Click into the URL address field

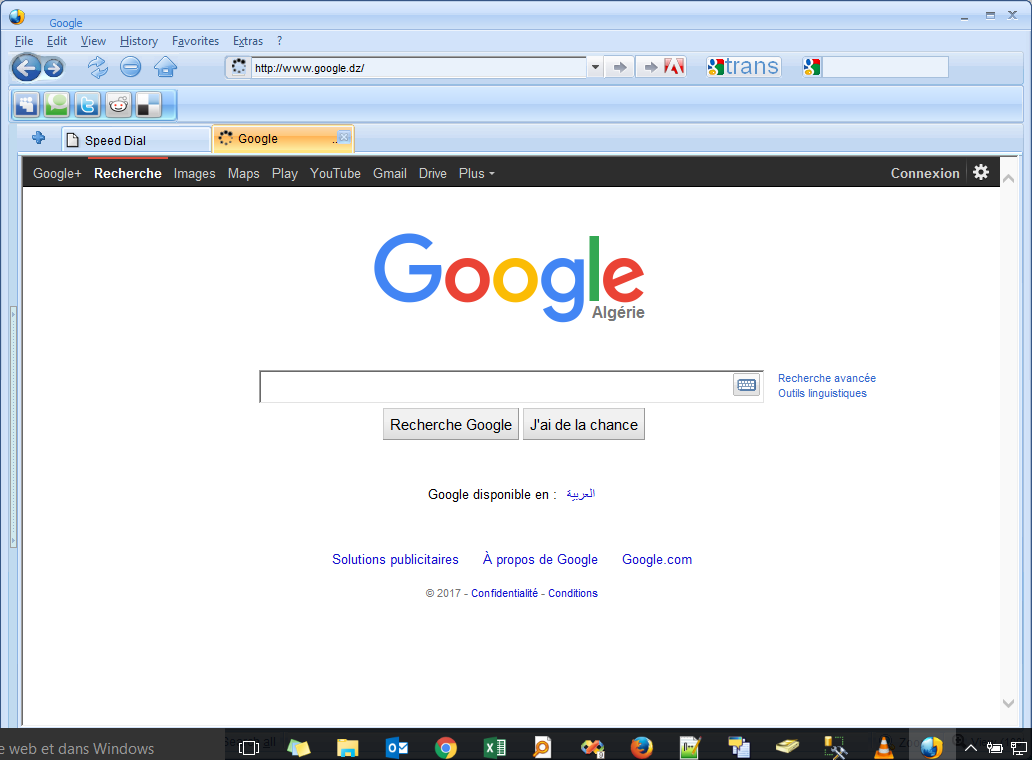click(418, 67)
